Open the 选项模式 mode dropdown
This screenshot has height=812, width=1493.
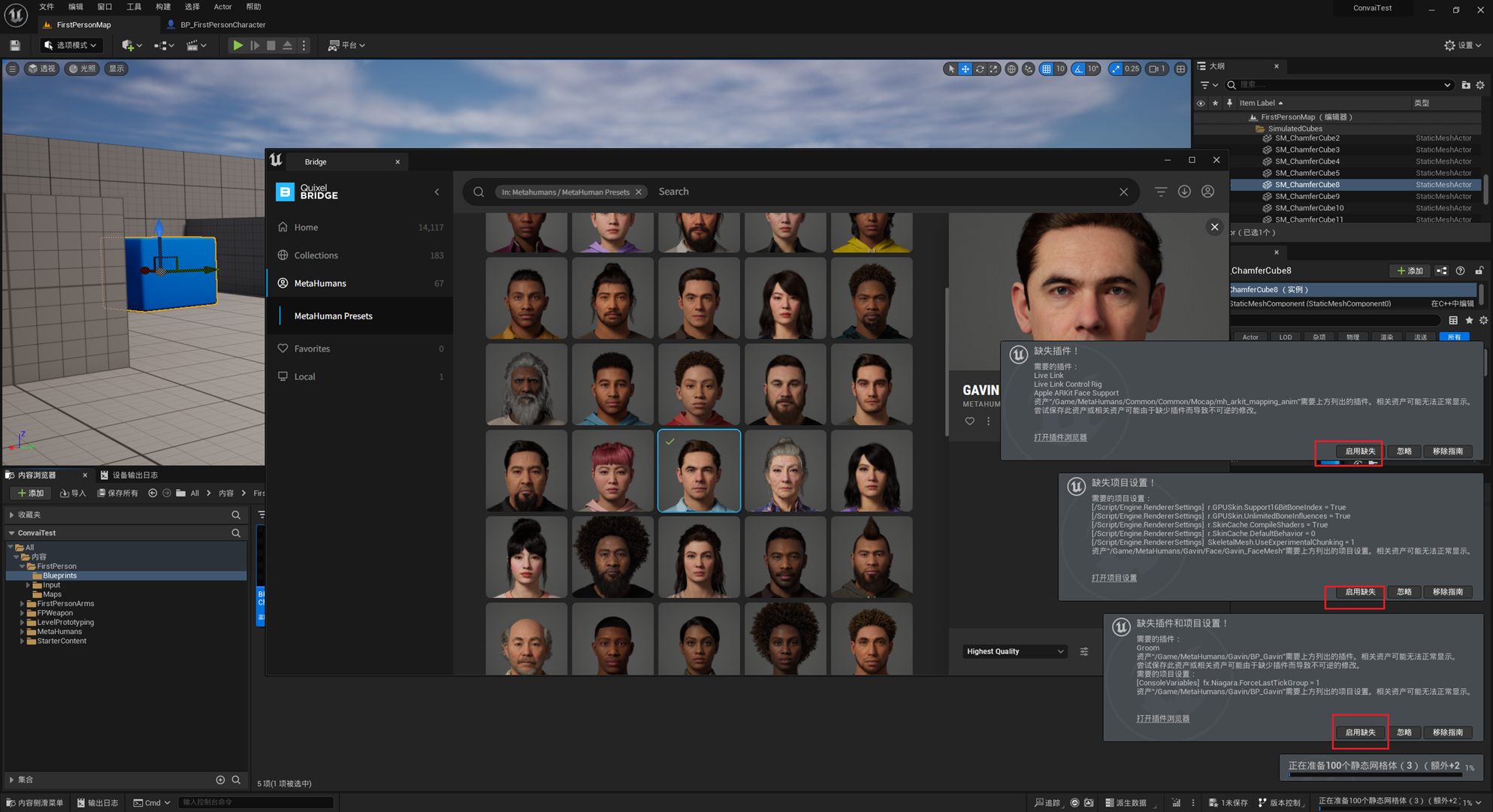(x=71, y=45)
